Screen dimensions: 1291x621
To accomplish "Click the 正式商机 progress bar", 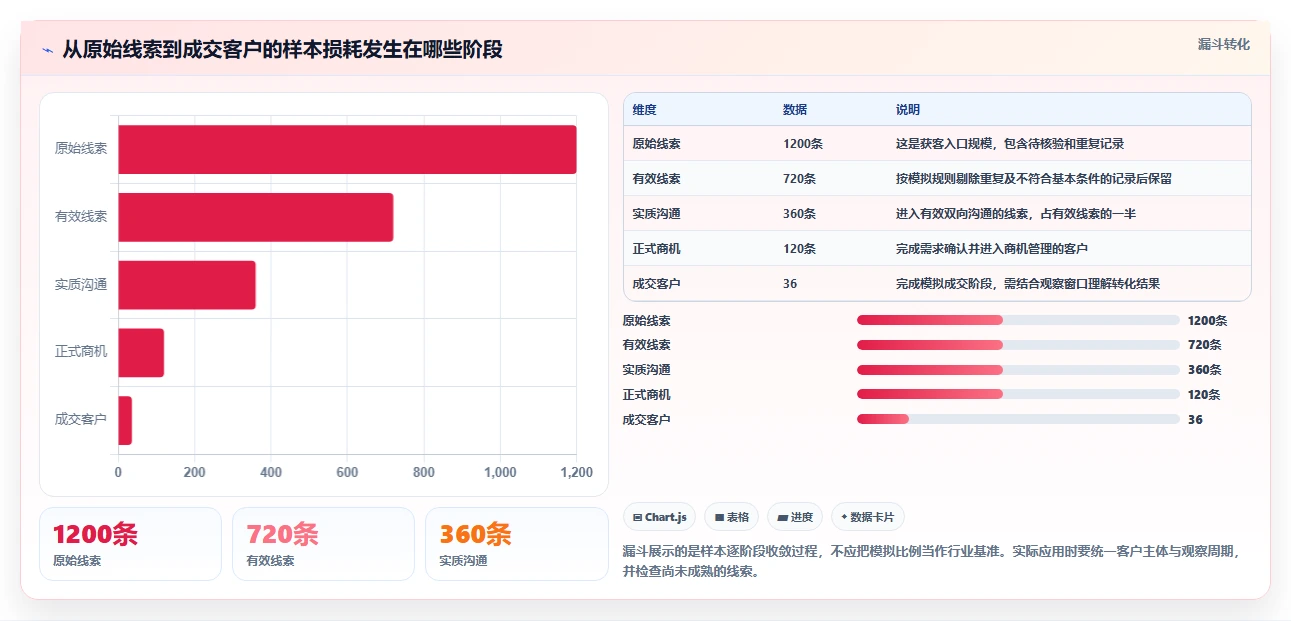I will 1018,394.
